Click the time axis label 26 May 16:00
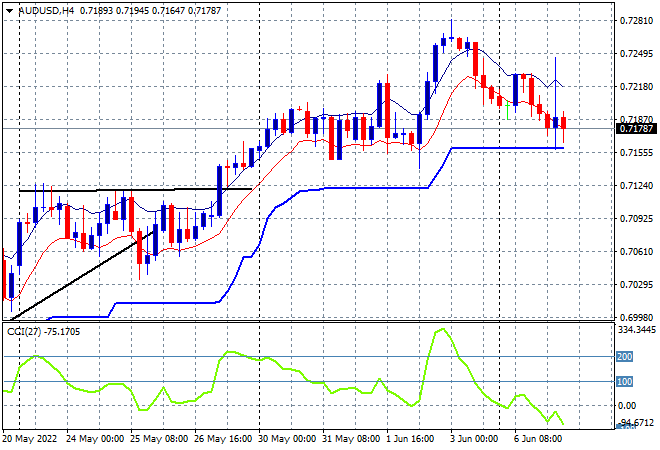Viewport: 660px width, 450px height. tap(223, 439)
